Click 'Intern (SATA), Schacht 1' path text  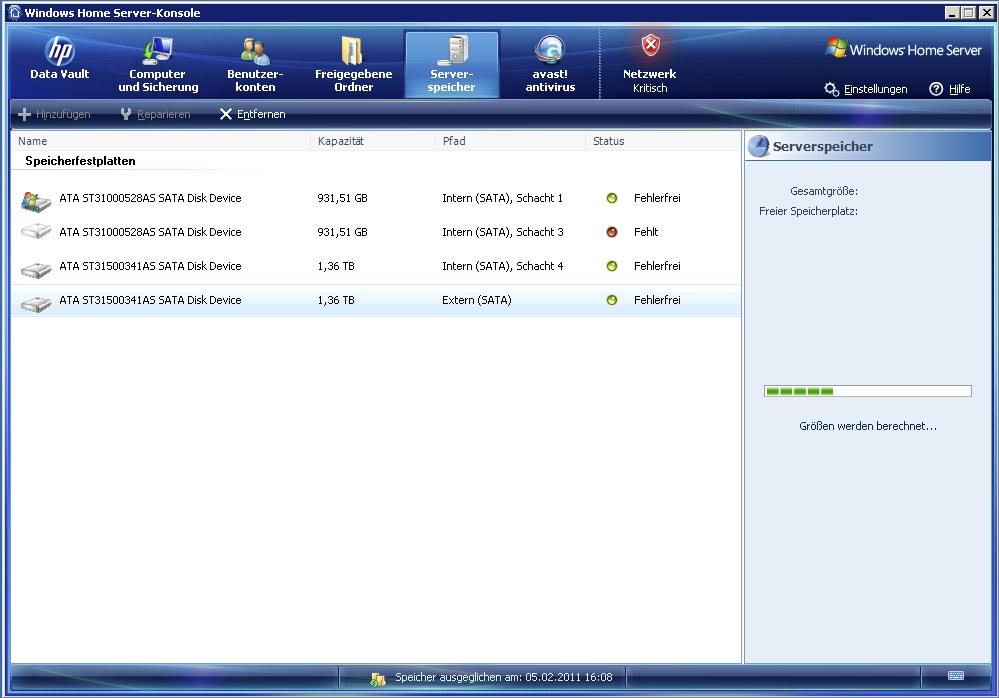point(503,198)
